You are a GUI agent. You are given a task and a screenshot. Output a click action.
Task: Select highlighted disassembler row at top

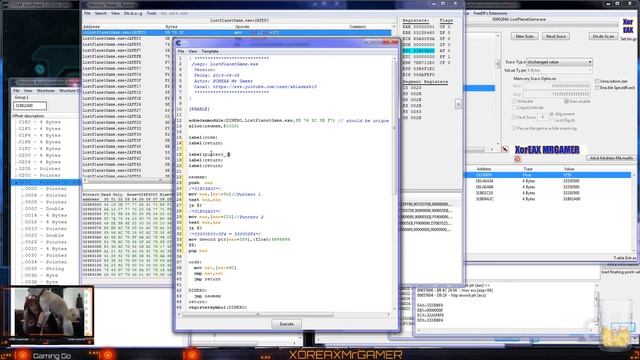pyautogui.click(x=237, y=32)
